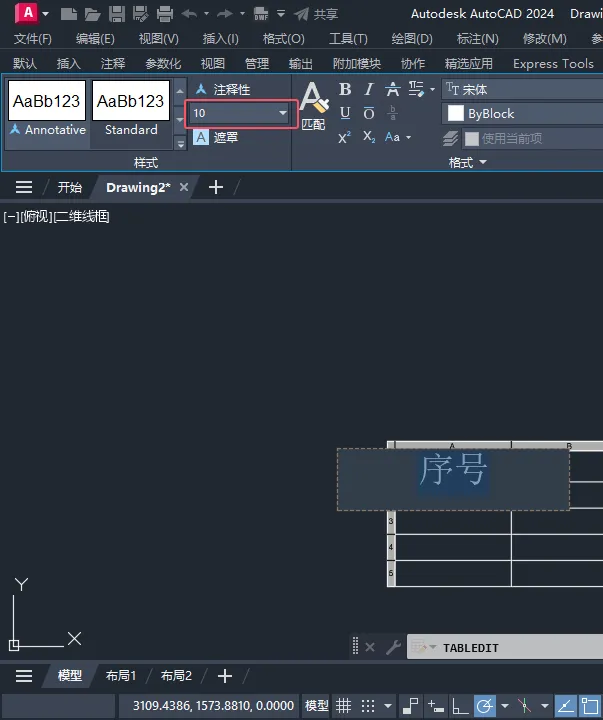Apply Subscript formatting
Image resolution: width=603 pixels, height=720 pixels.
[x=369, y=137]
